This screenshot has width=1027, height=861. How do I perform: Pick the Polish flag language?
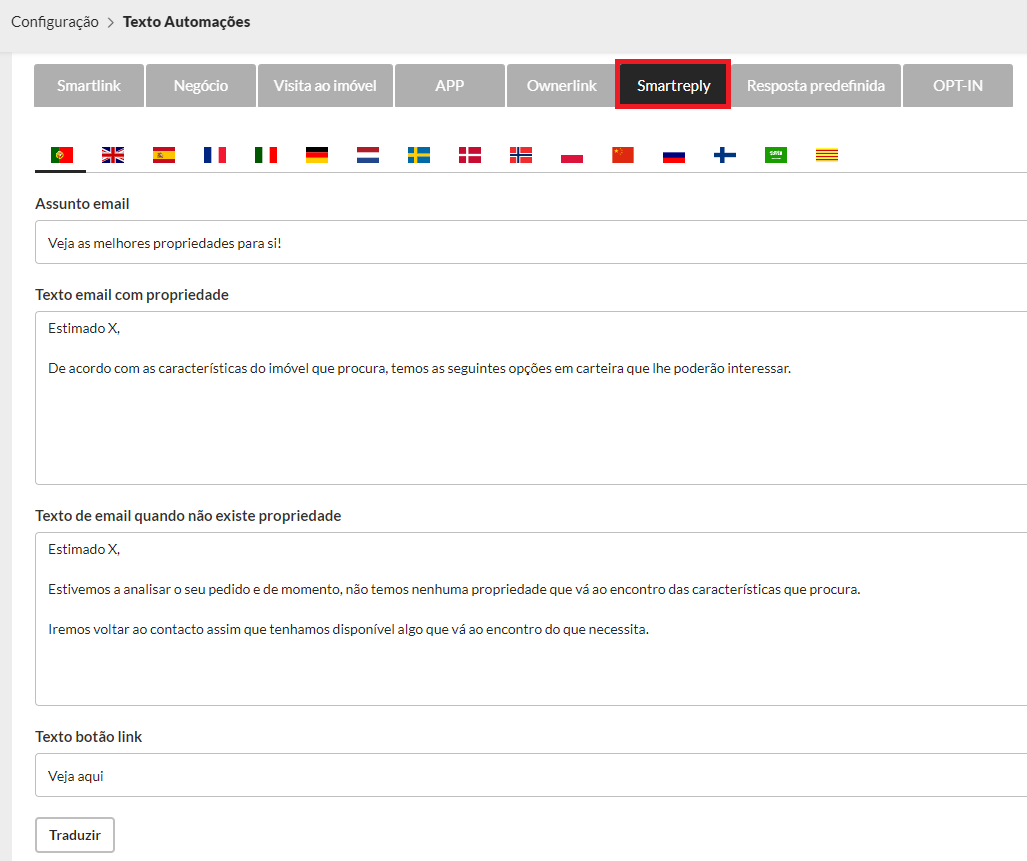point(572,155)
